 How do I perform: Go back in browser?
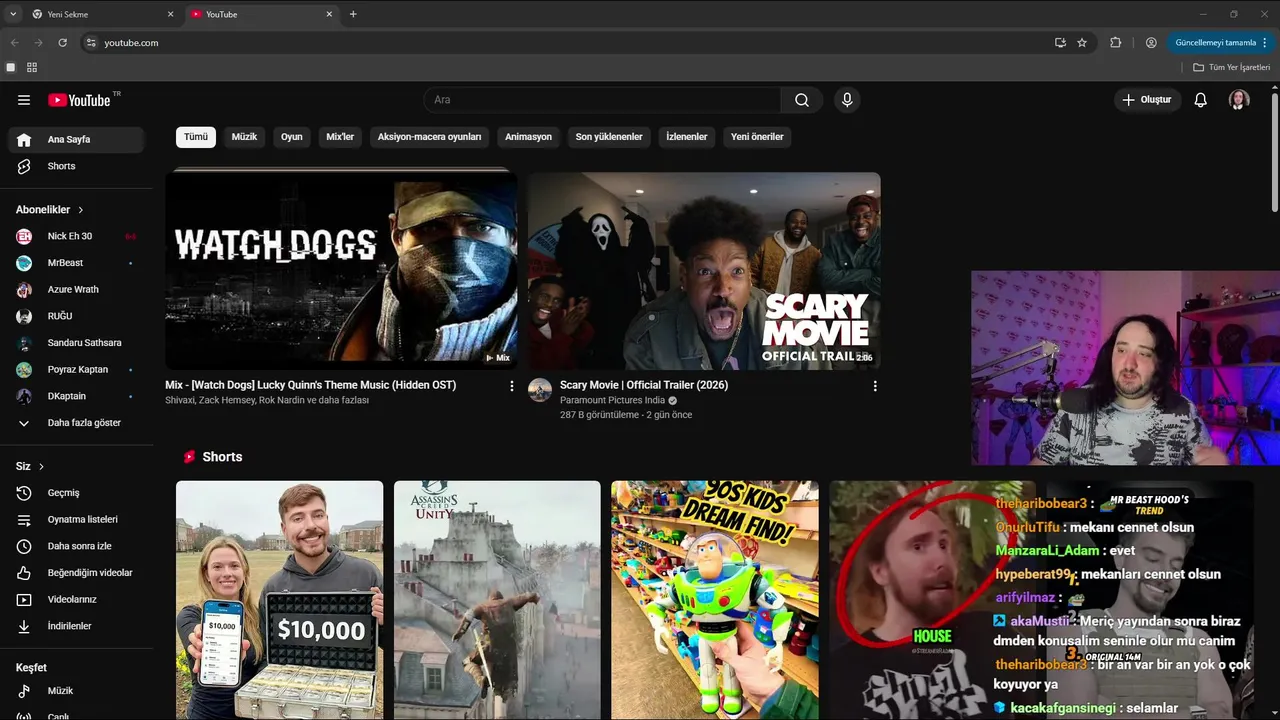pos(14,43)
